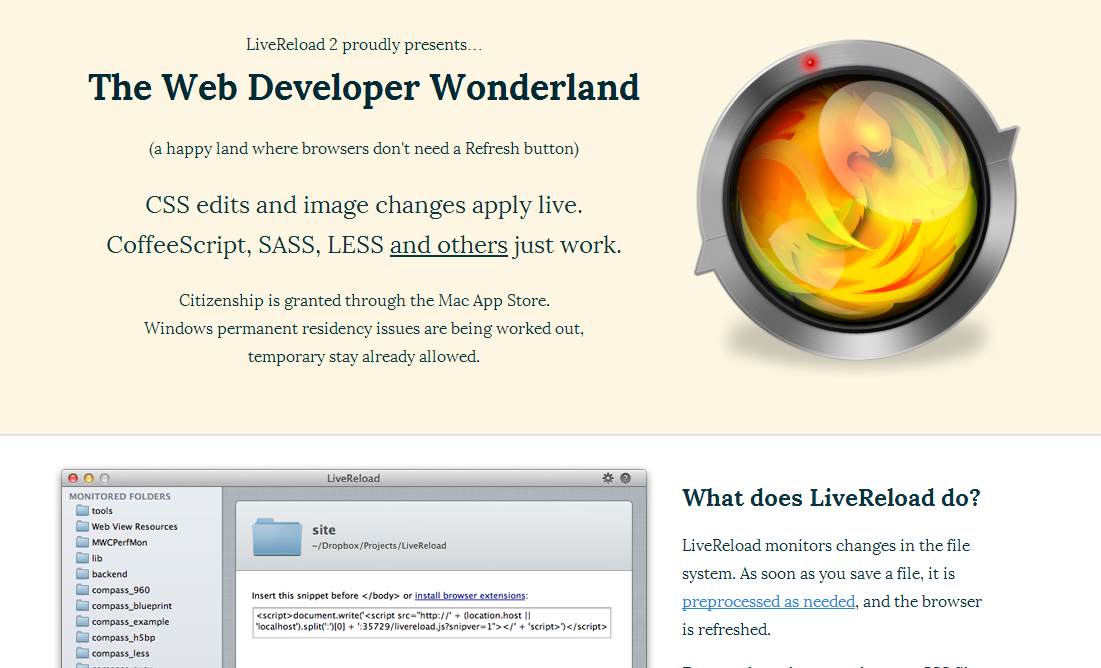Select the "compass_less" folder
1101x668 pixels.
click(x=112, y=653)
